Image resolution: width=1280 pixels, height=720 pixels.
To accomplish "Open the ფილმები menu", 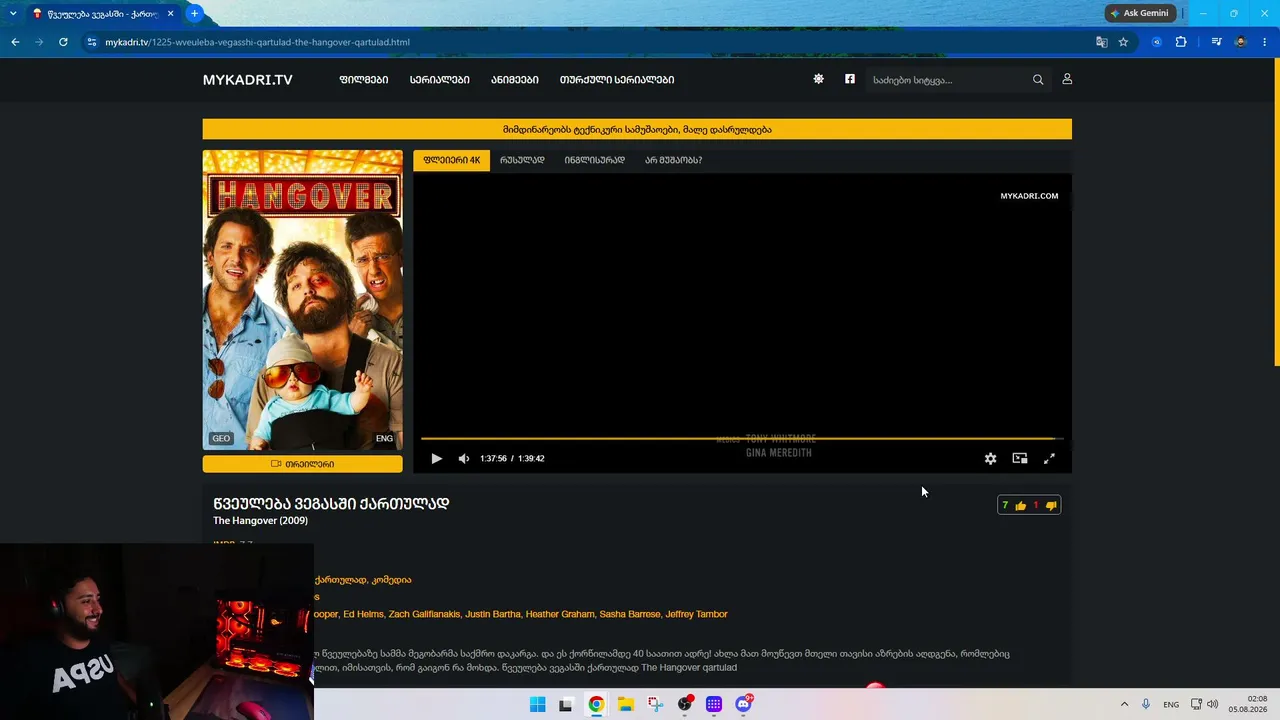I will tap(364, 80).
